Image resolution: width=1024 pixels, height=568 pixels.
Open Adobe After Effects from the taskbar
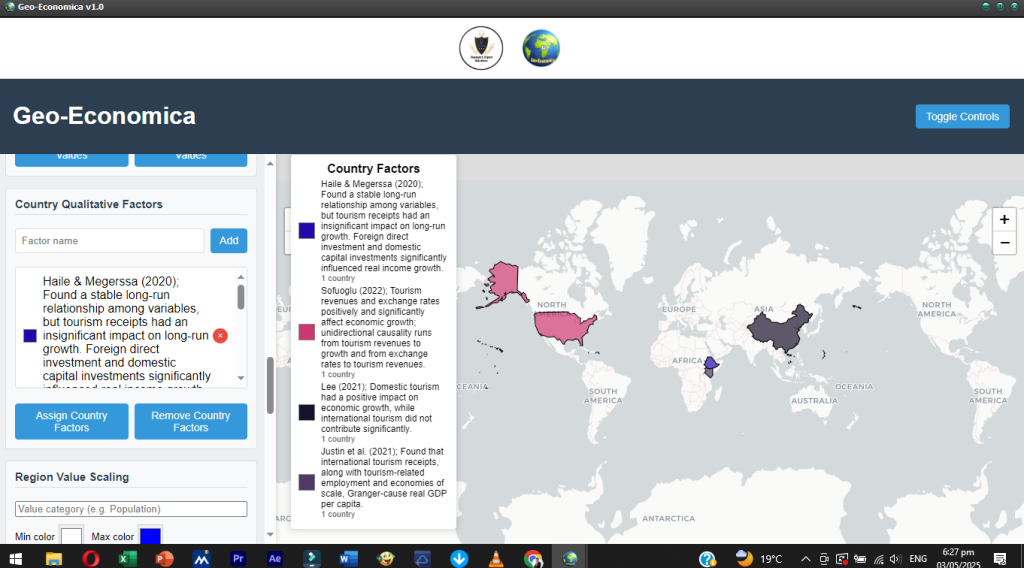click(x=275, y=558)
